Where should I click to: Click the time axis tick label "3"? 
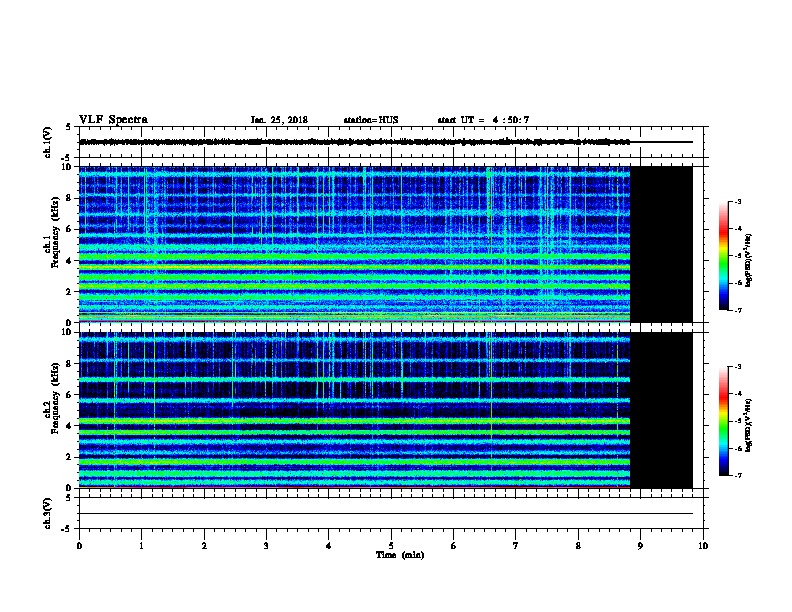coord(266,545)
